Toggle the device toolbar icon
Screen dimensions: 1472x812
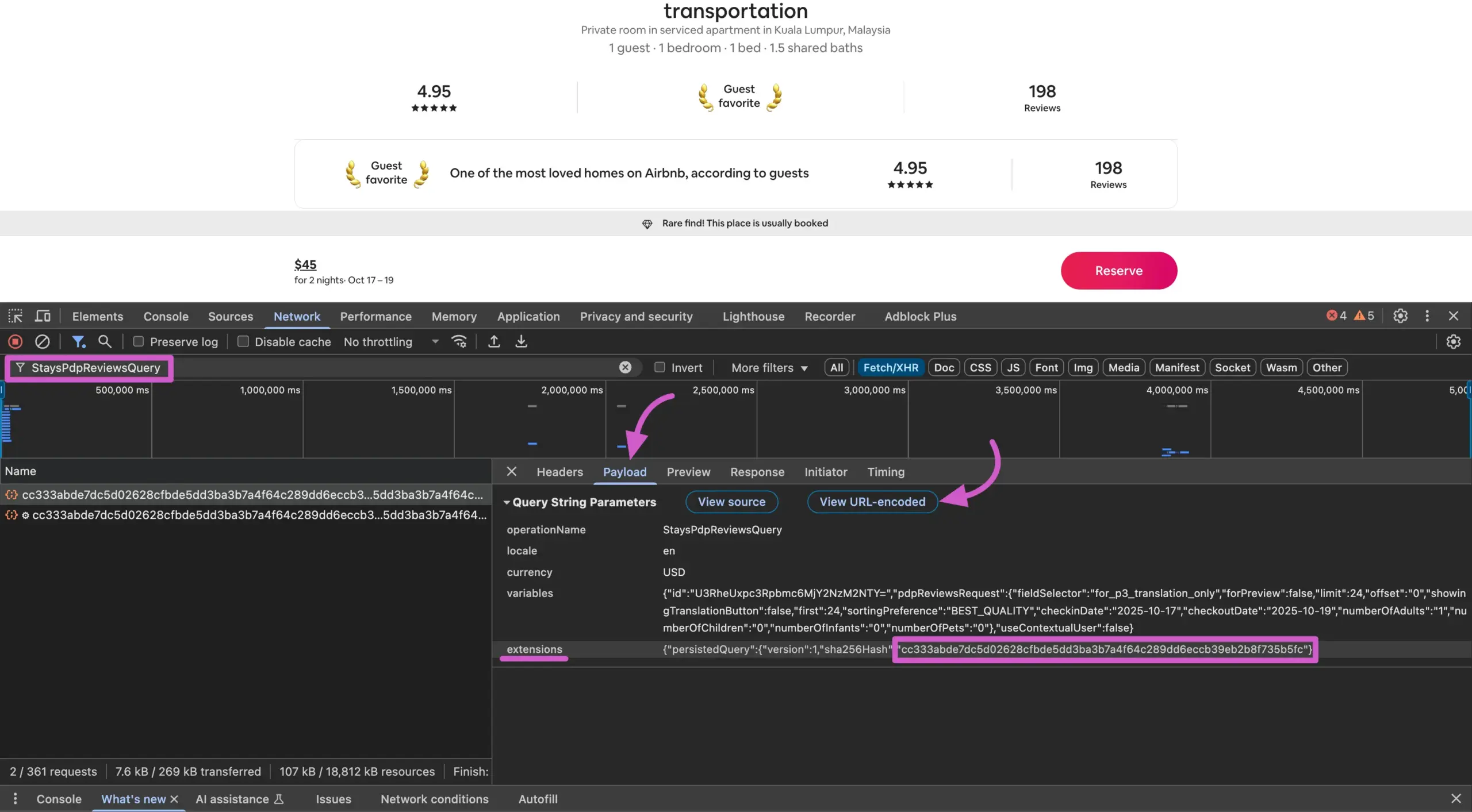click(43, 316)
